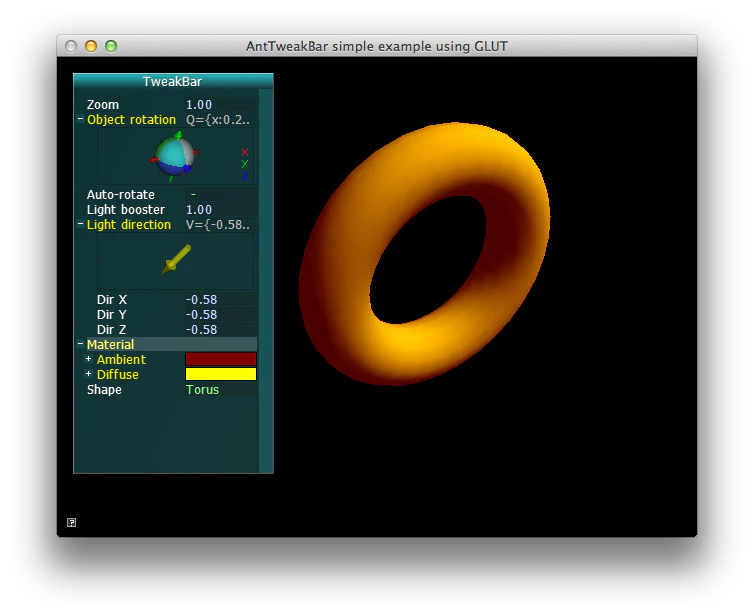This screenshot has width=754, height=616.
Task: Click the yellow light direction arrow widget
Action: (x=176, y=260)
